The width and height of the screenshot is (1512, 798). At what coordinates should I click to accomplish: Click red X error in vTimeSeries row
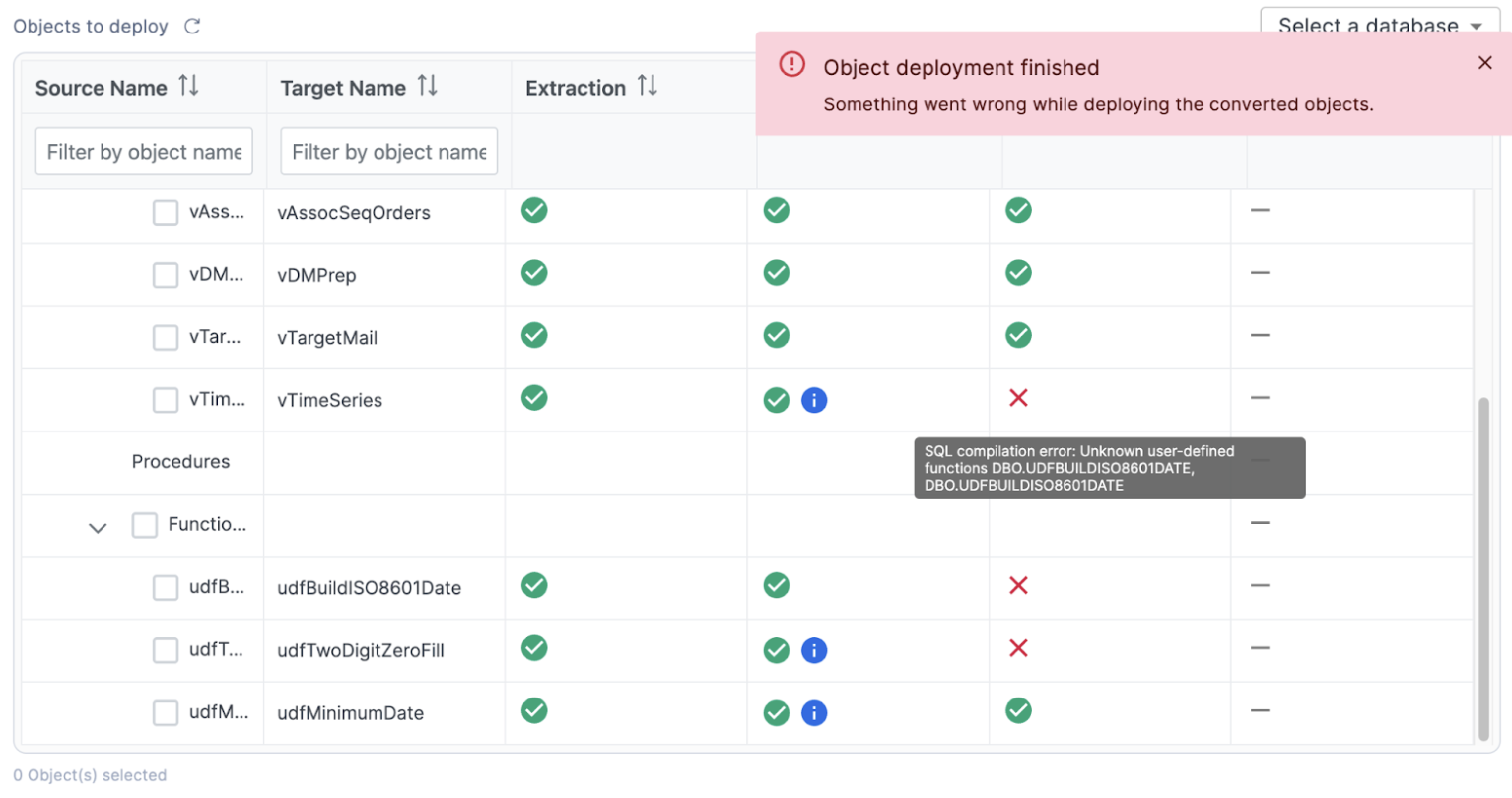[1018, 398]
